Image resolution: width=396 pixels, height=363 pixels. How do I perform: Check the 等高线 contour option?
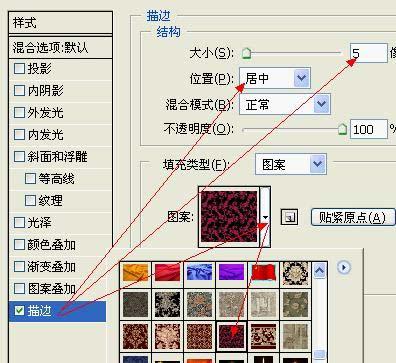pyautogui.click(x=30, y=179)
